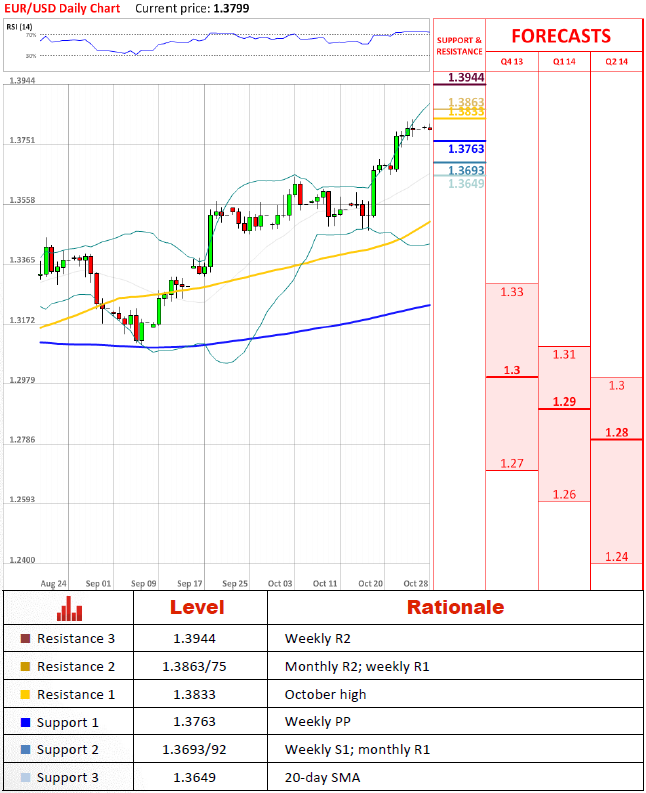
Task: Select the Q2 14 forecast column header
Action: coord(617,61)
